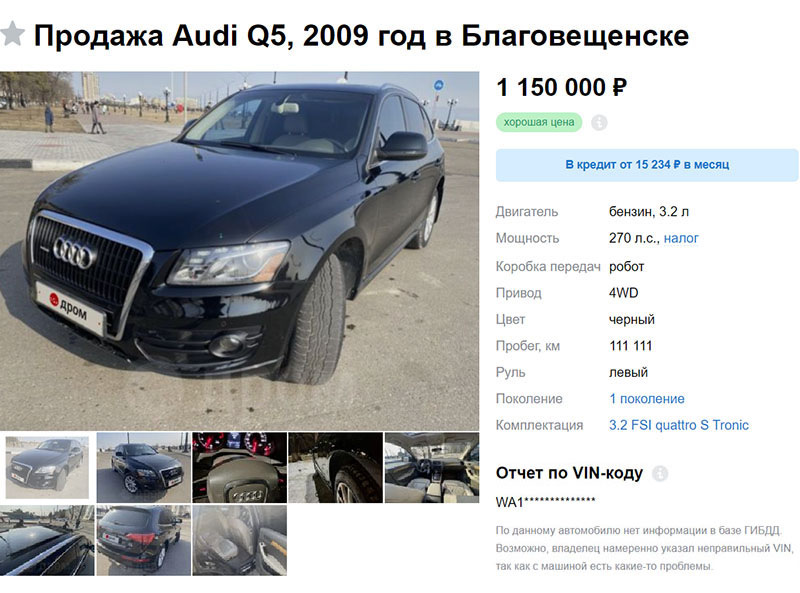Click info icon next to хорошая цена badge
The height and width of the screenshot is (593, 800).
point(599,122)
